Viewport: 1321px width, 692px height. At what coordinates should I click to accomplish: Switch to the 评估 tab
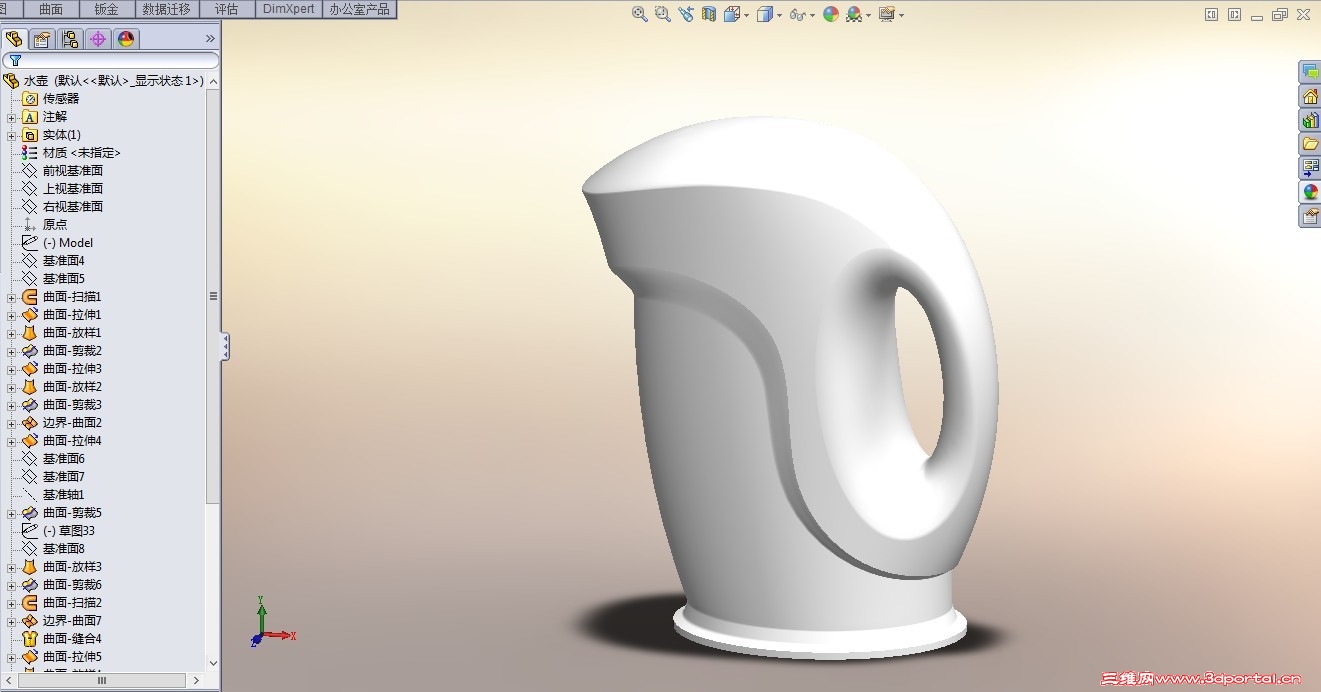coord(227,9)
